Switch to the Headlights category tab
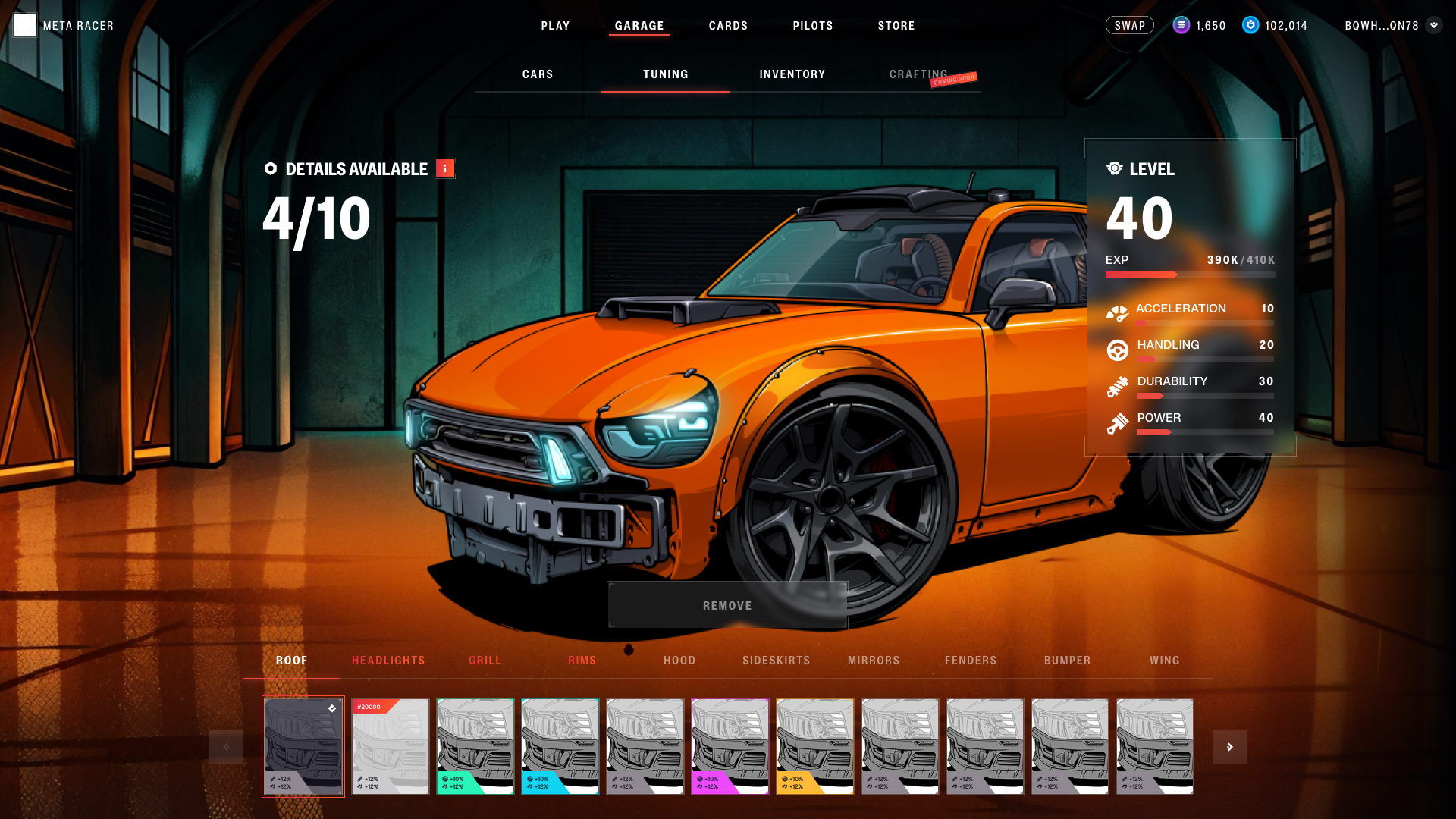 click(388, 661)
